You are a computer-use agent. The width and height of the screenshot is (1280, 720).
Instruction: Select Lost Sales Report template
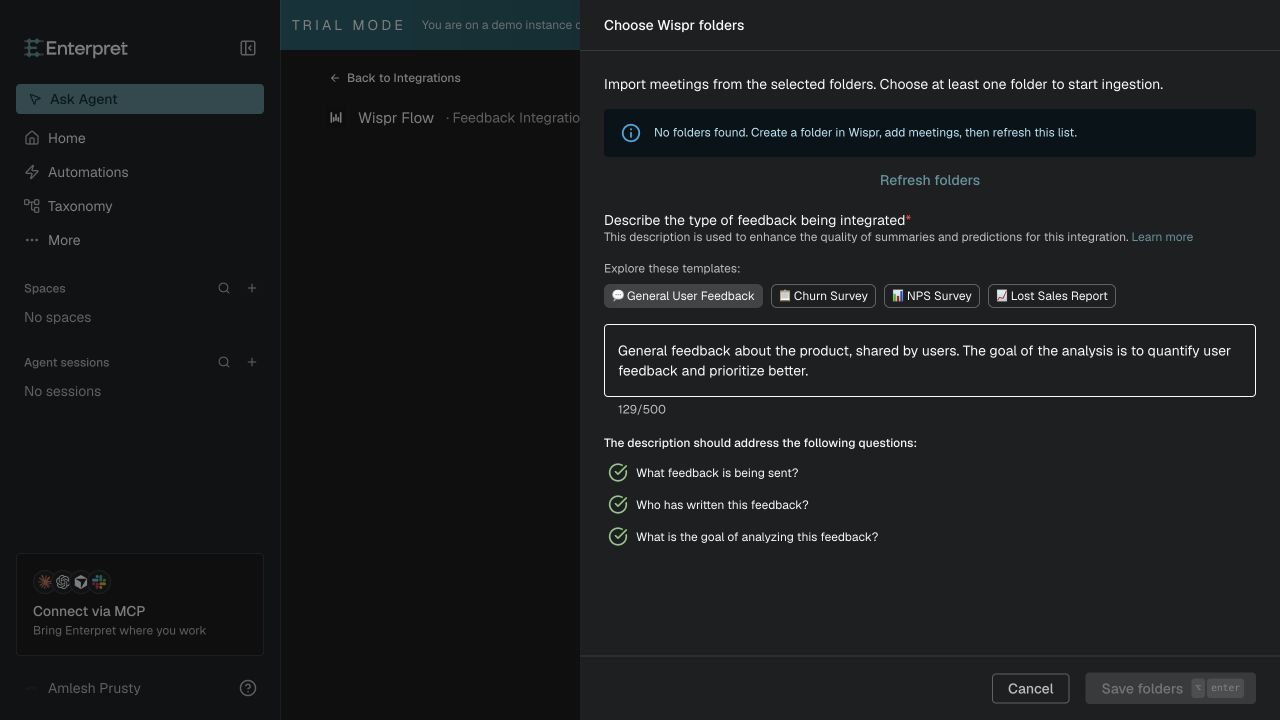1052,296
